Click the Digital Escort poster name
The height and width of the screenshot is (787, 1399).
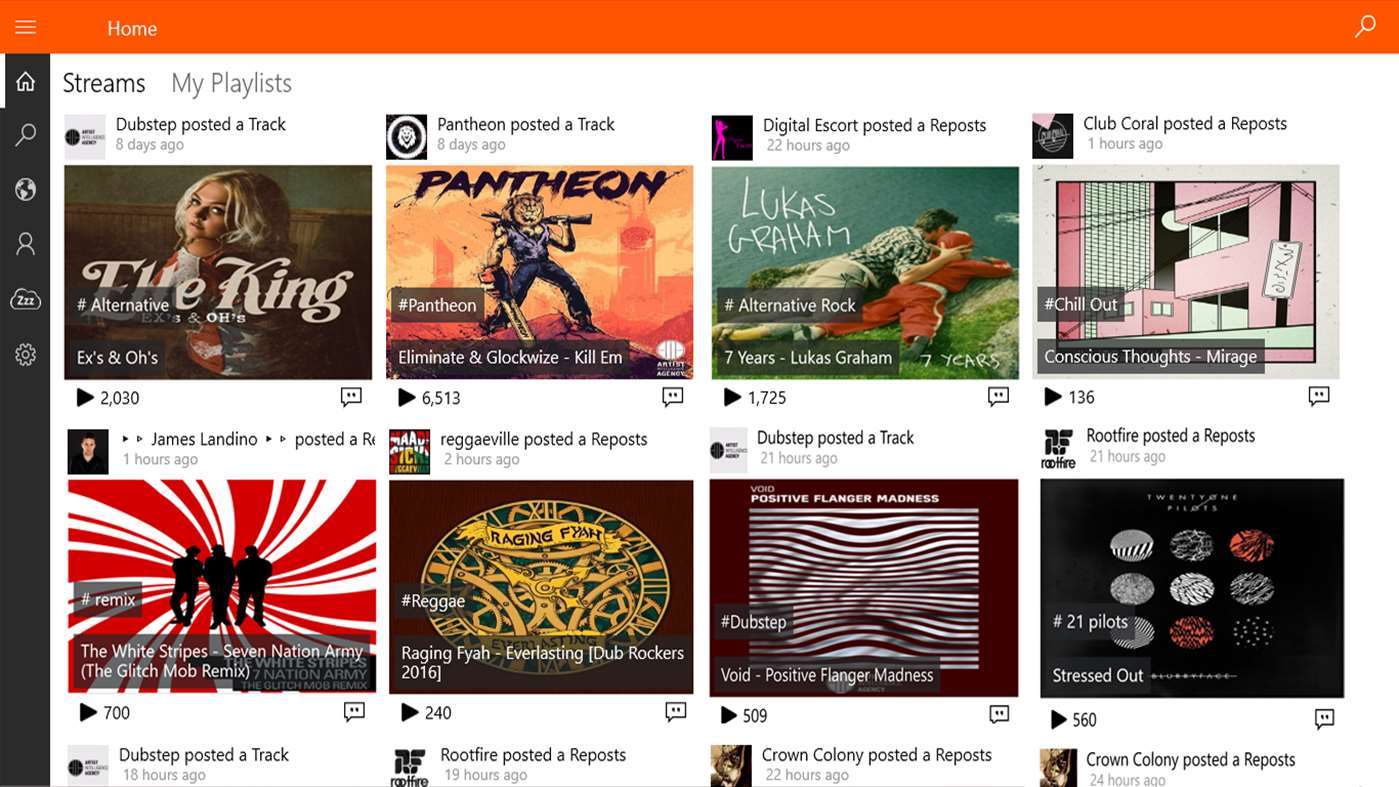click(810, 125)
